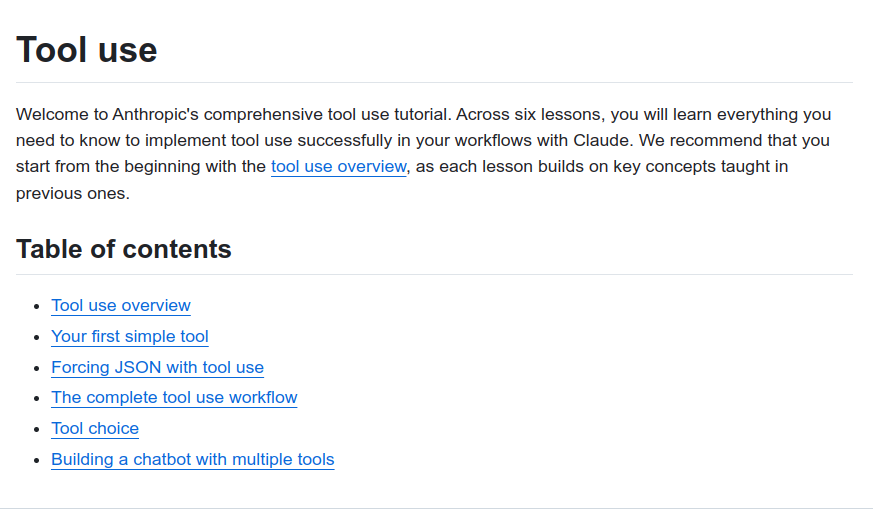Image resolution: width=873 pixels, height=522 pixels.
Task: Click bullet beside complete tool use workflow
Action: [37, 398]
